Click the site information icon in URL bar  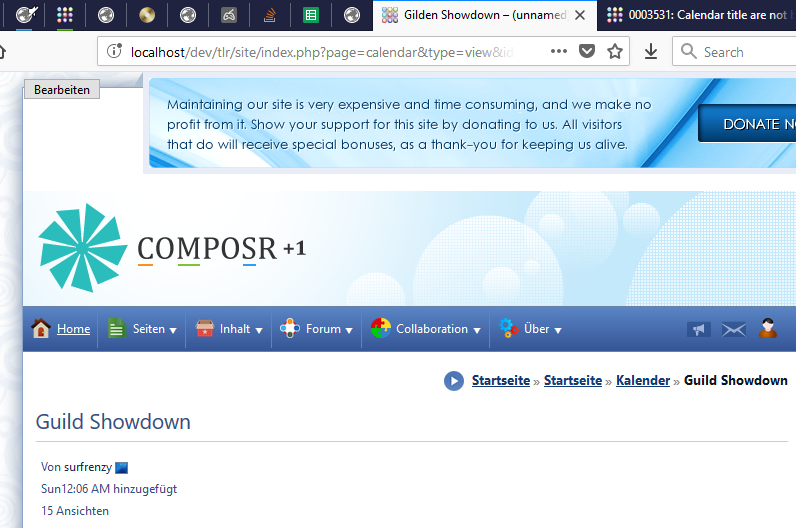tap(114, 51)
